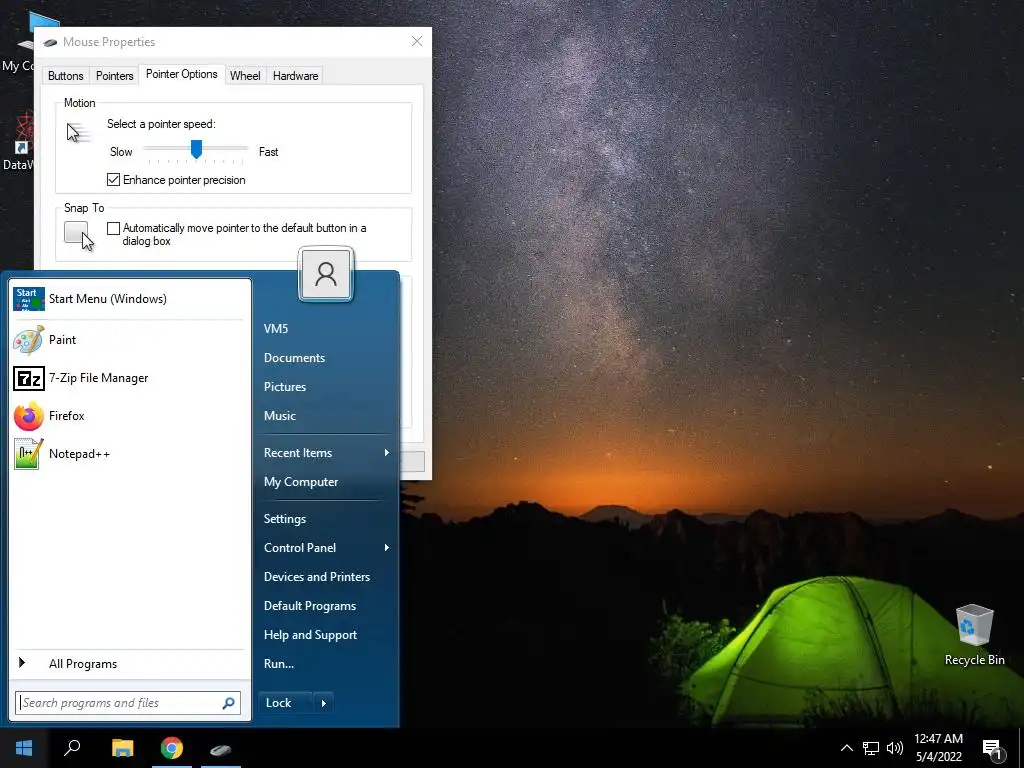Open Firefox from the start menu
Screen dimensions: 1024x768
(129, 416)
